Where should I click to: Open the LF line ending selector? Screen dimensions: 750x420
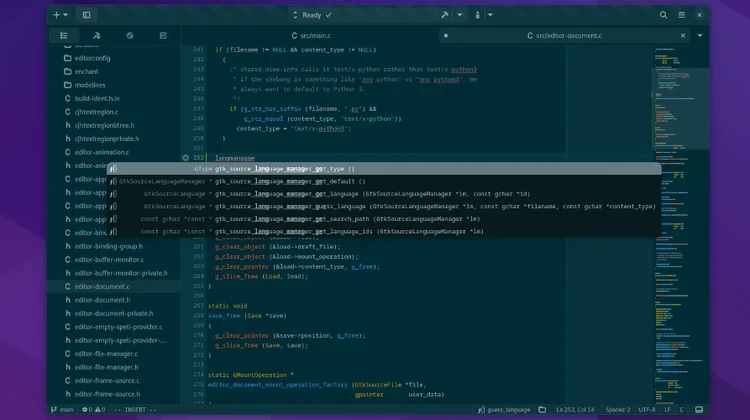tap(667, 409)
